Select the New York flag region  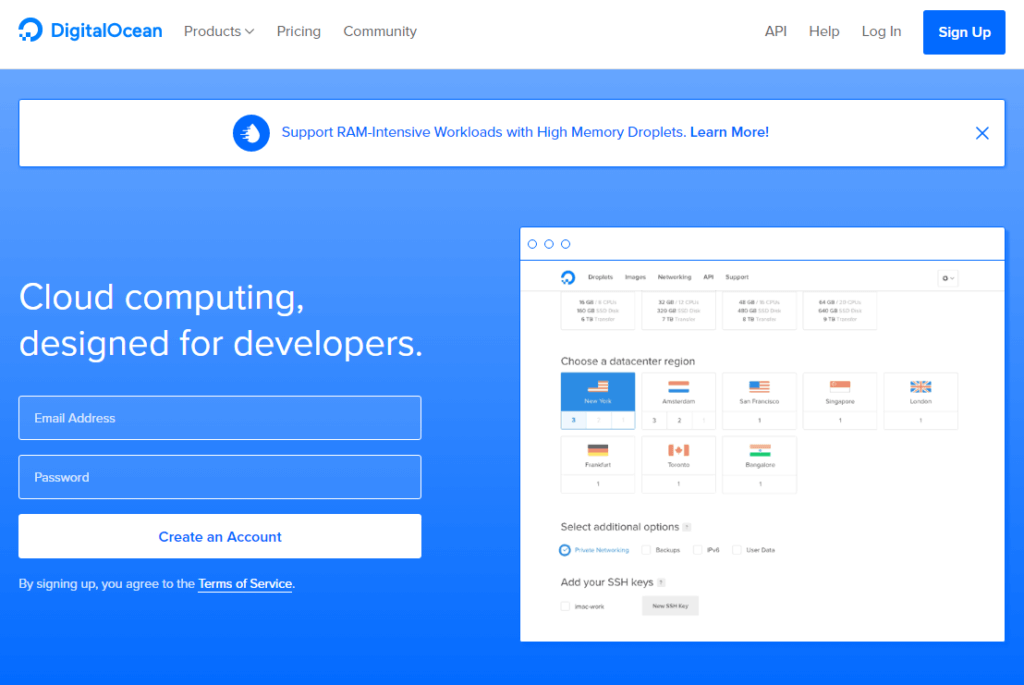[598, 392]
